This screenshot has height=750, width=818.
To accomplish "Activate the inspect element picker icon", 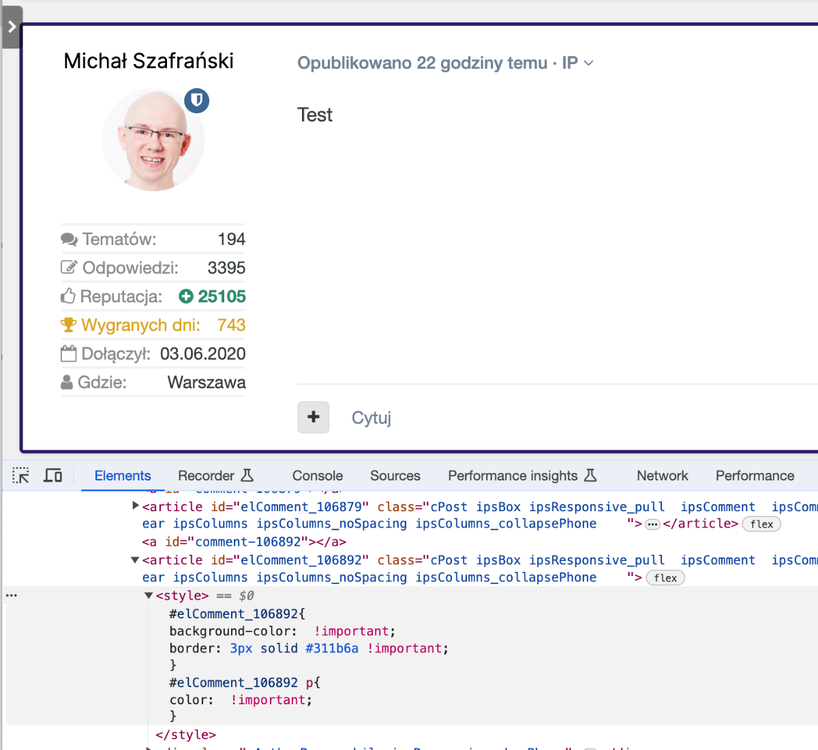I will [x=21, y=476].
